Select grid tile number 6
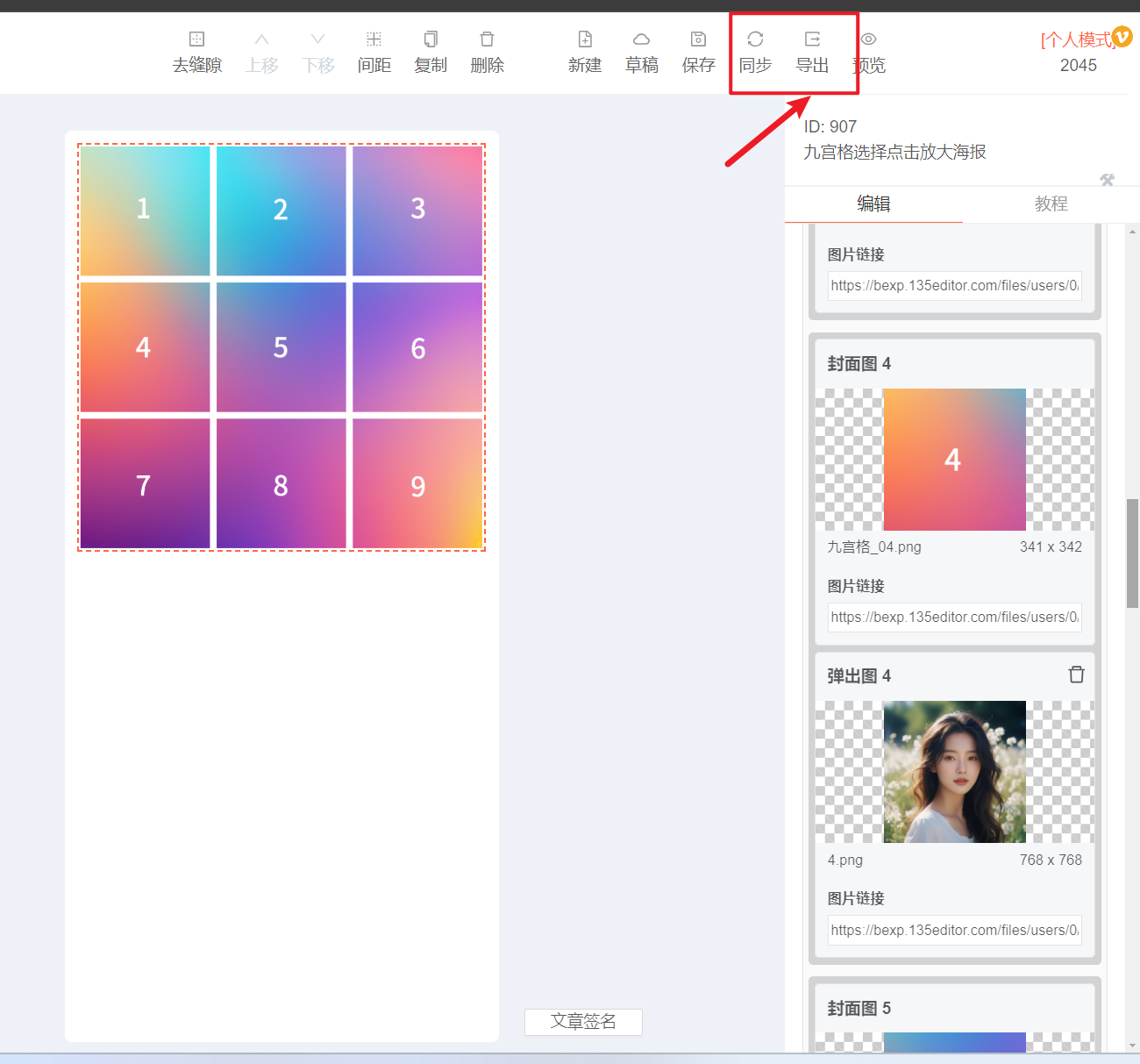Screen dimensions: 1140x1064 tap(417, 347)
